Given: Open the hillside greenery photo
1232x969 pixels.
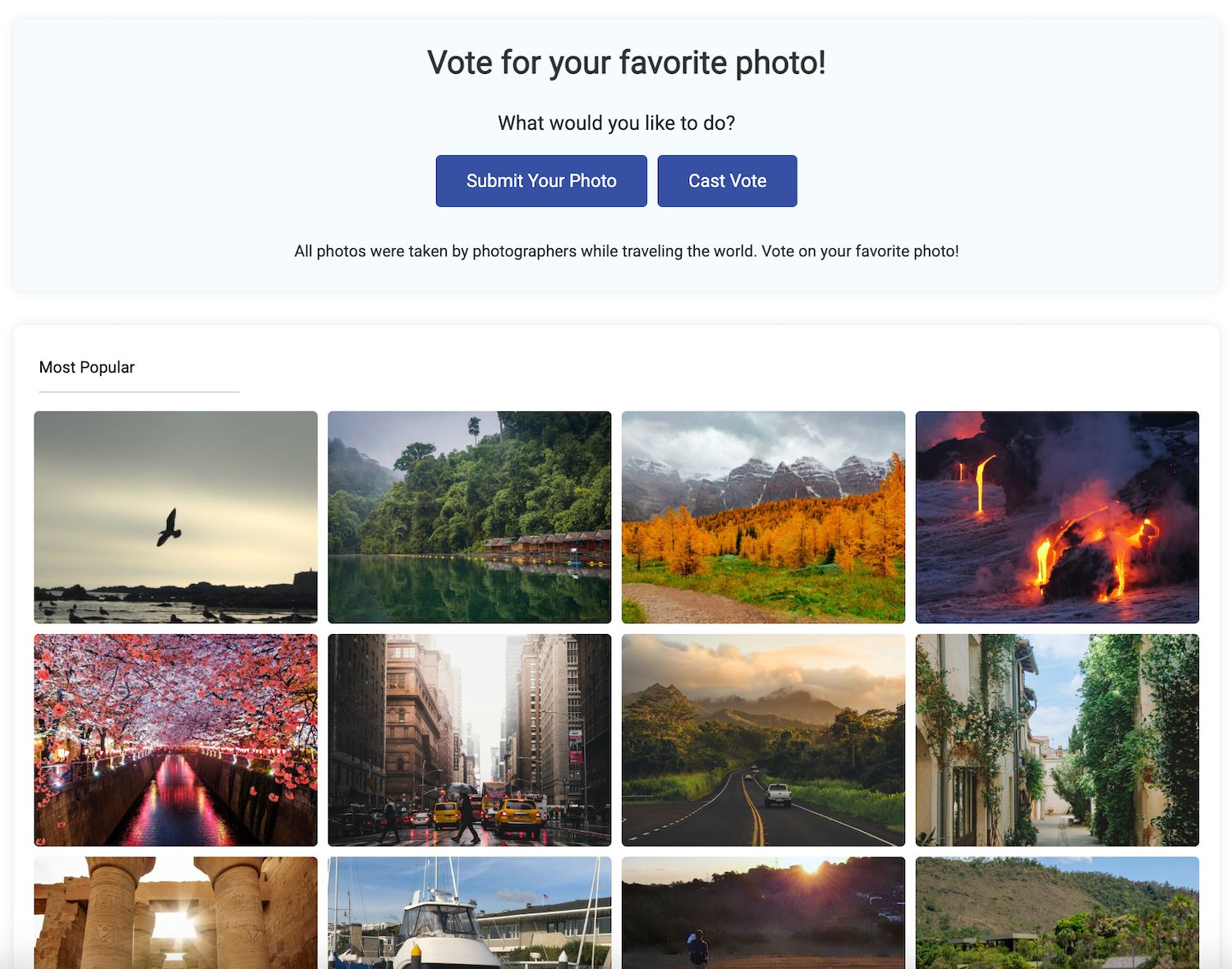Looking at the screenshot, I should click(1057, 916).
